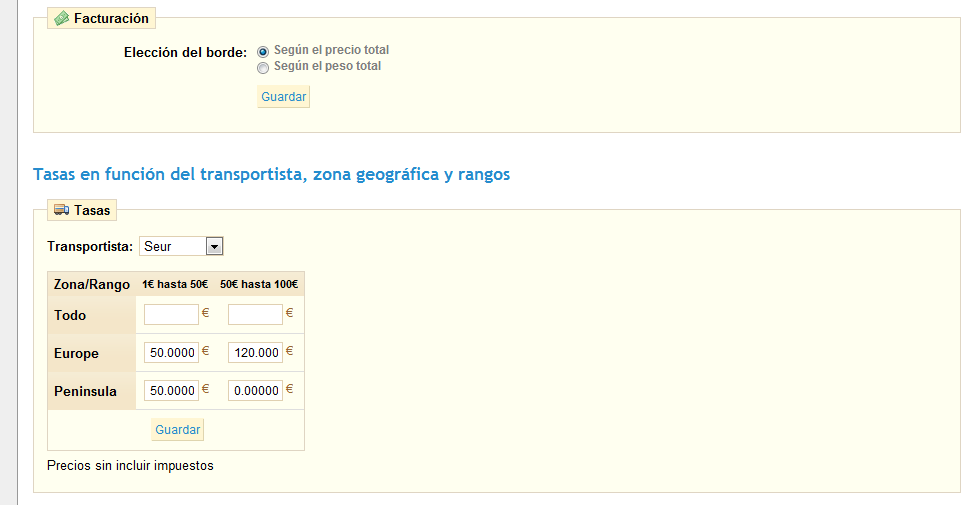Focus the Peninsula 1€ hasta 50€ field
The height and width of the screenshot is (505, 971).
point(171,391)
